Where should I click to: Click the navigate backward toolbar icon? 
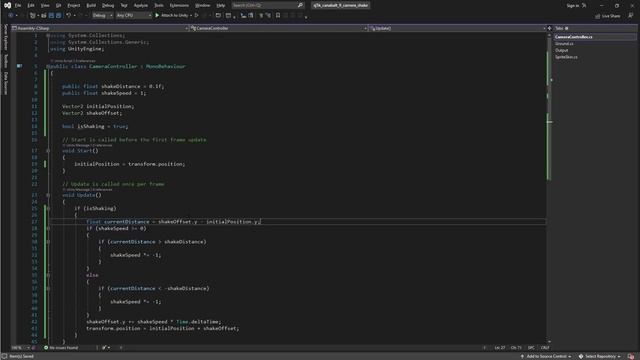[x=11, y=16]
